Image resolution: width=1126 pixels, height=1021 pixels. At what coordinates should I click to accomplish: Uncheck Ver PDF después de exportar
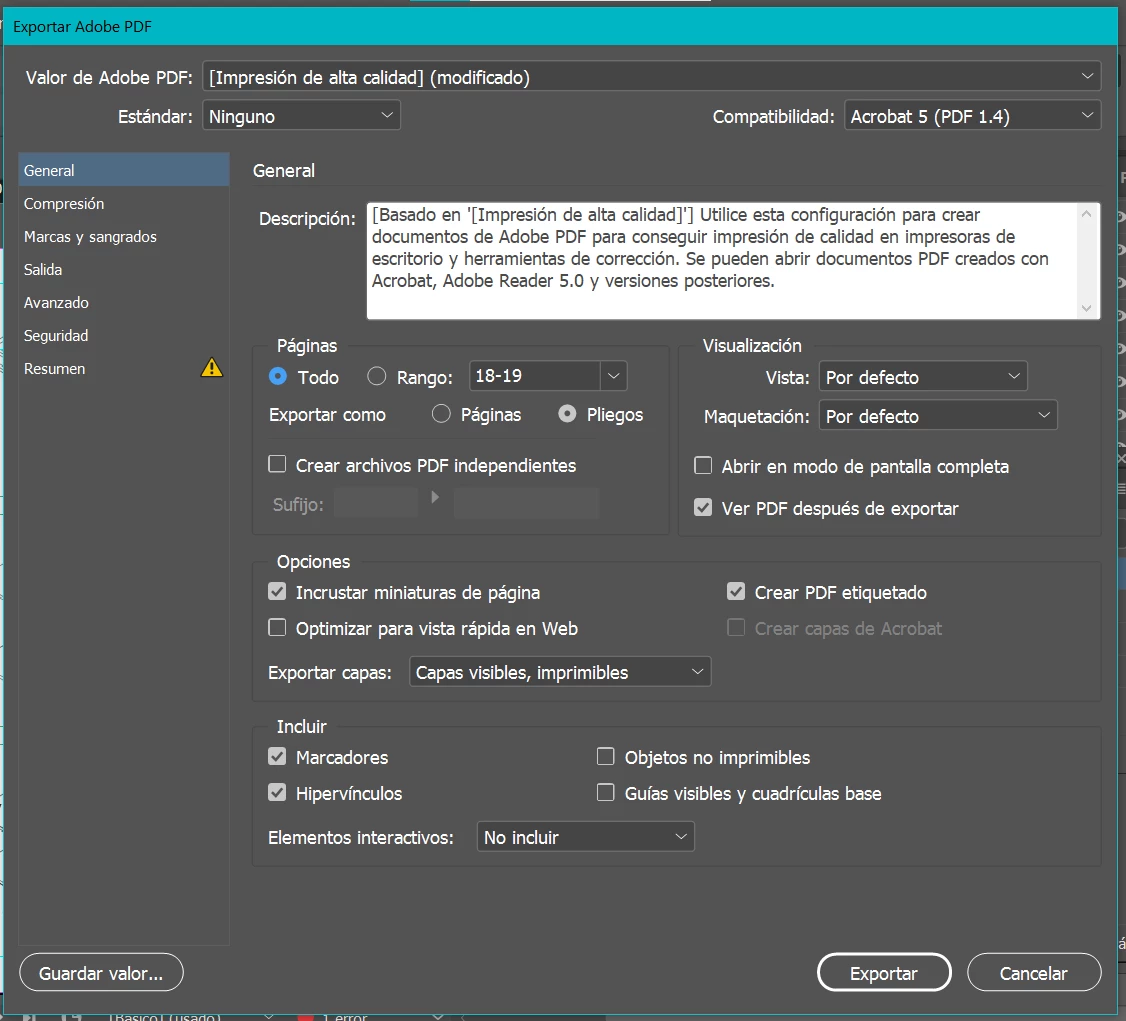pos(703,508)
